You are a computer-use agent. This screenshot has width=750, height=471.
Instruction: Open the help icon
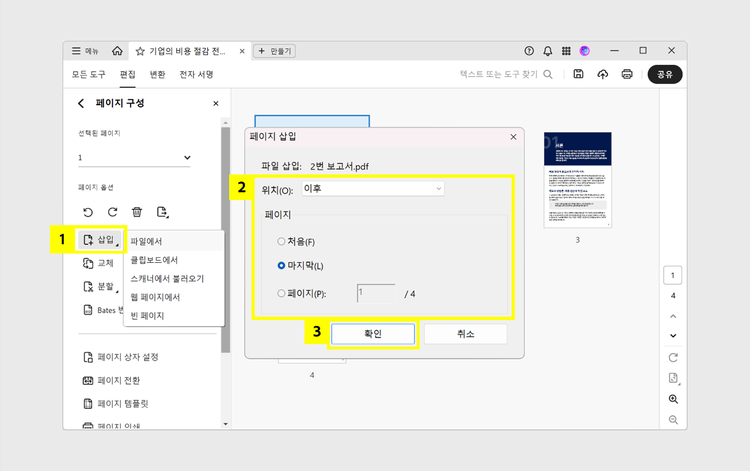pyautogui.click(x=529, y=51)
